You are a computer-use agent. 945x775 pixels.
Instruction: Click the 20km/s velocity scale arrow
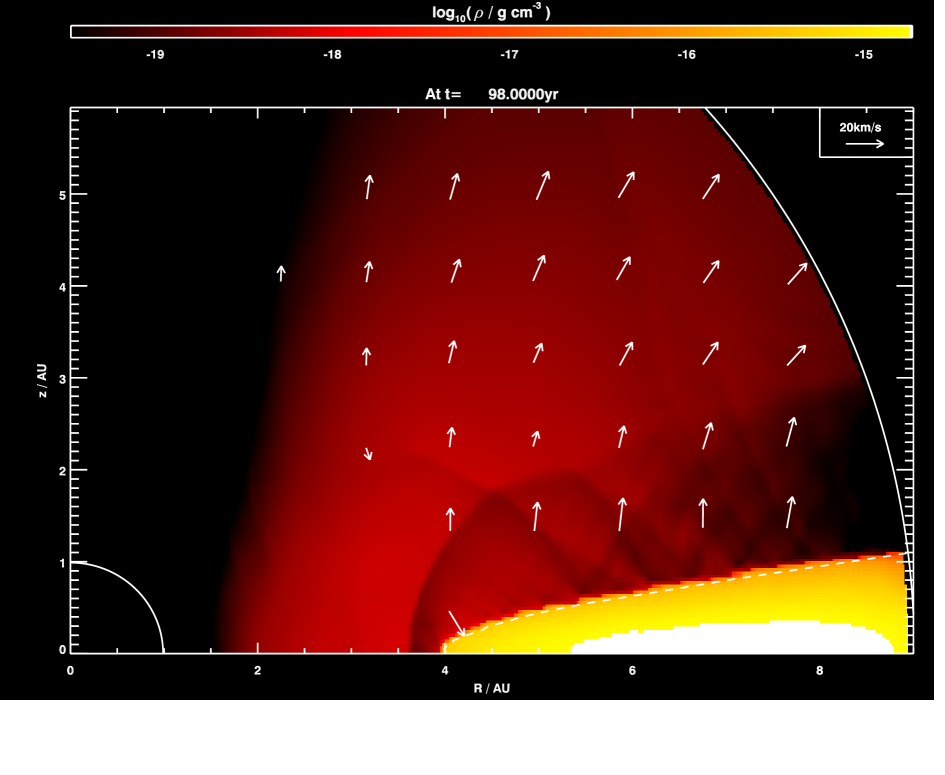point(865,144)
